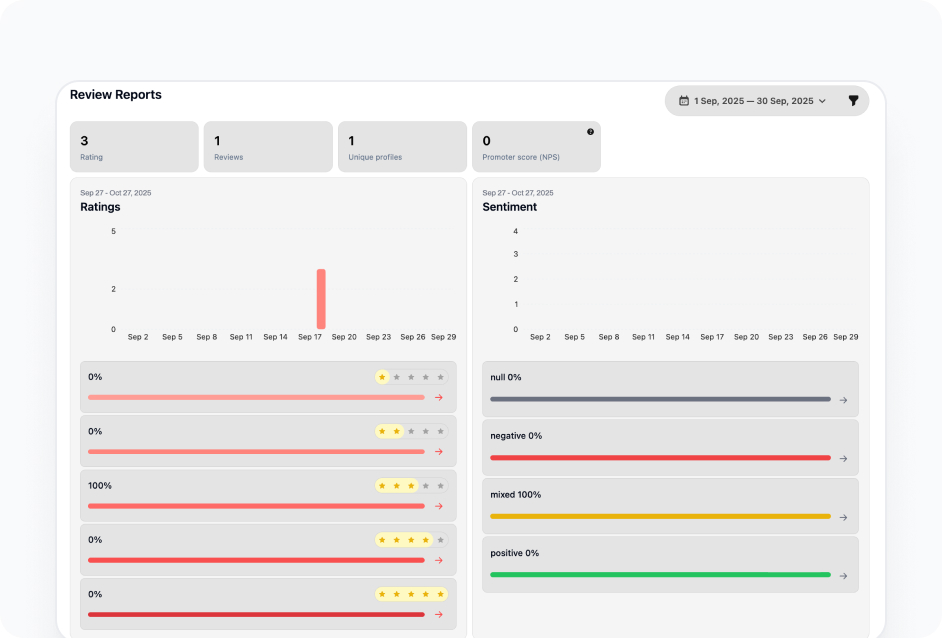
Task: Click the 4-star rating badge
Action: click(404, 540)
